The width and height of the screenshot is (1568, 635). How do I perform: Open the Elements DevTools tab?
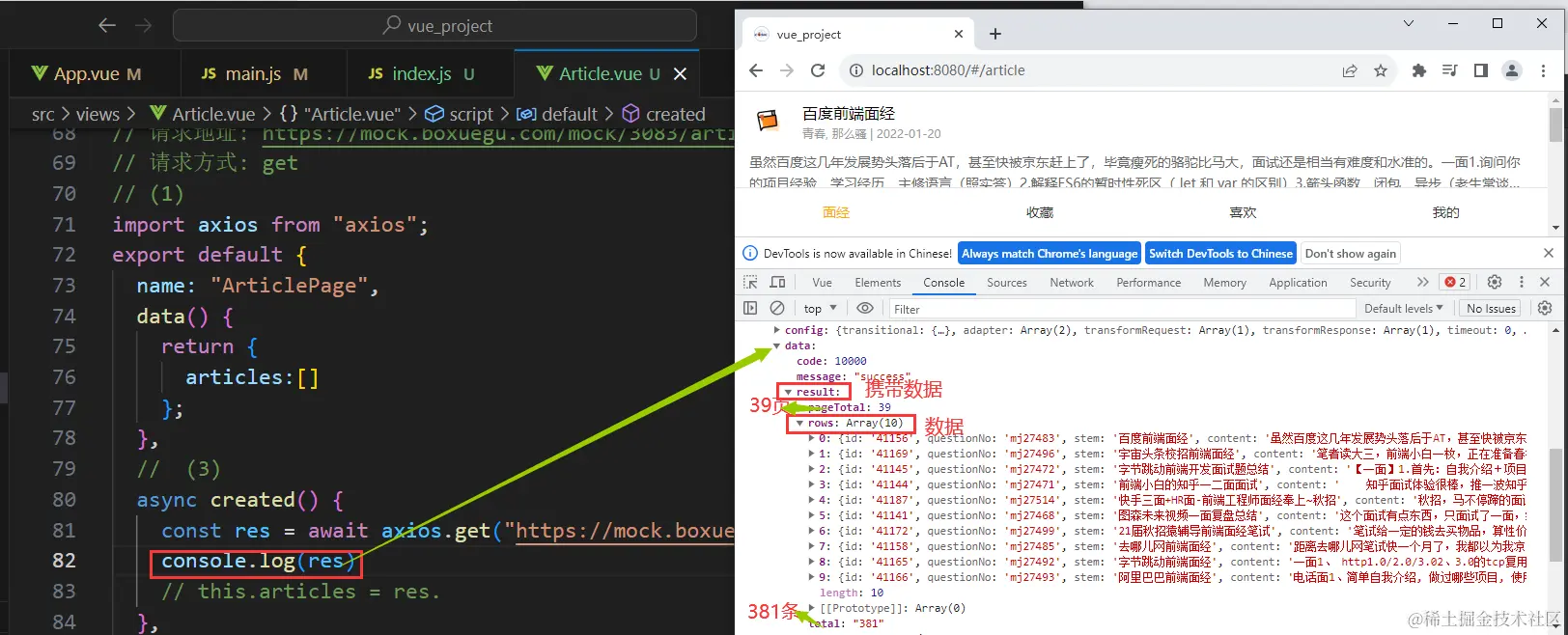click(x=878, y=283)
